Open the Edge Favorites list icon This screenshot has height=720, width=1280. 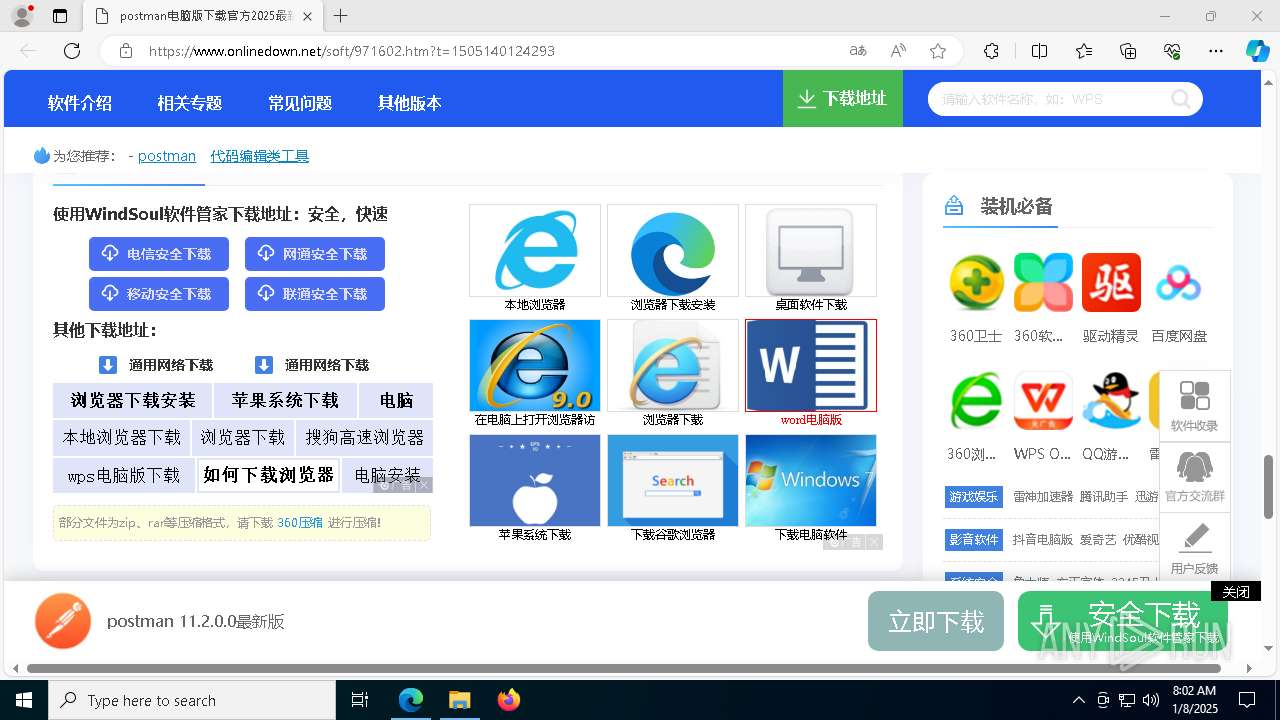pos(1084,51)
